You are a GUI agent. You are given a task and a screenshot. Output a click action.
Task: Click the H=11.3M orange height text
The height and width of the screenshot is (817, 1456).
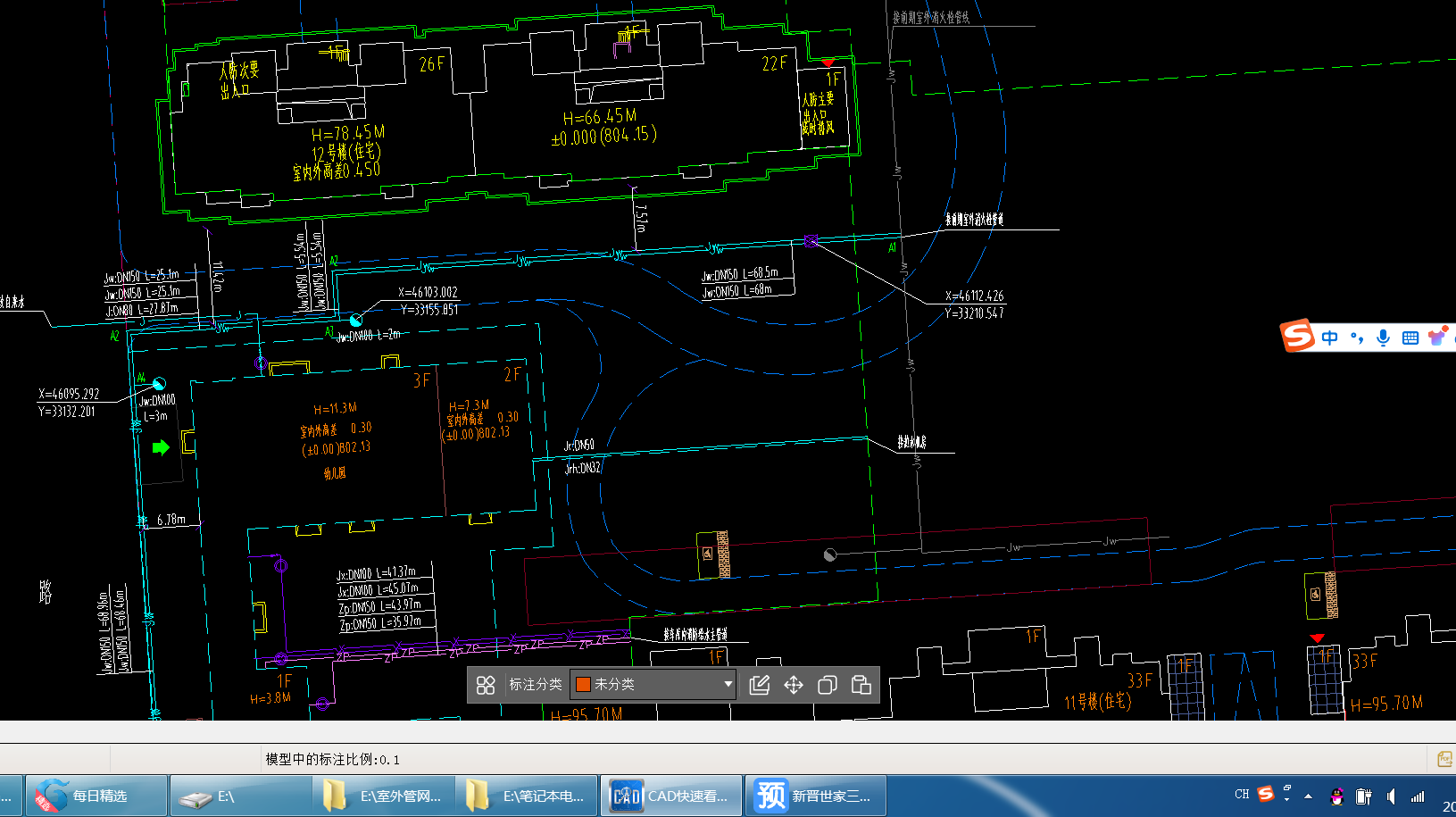336,409
